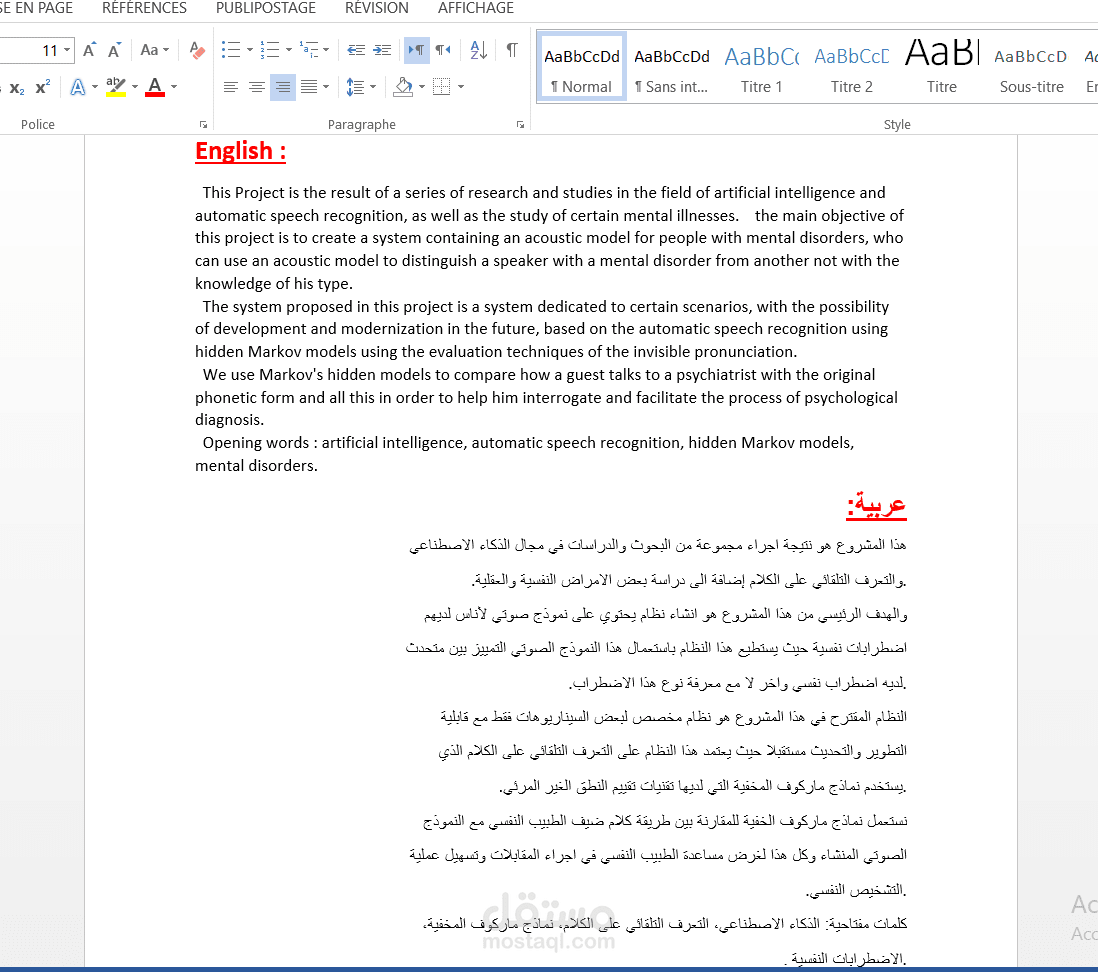
Task: Apply paragraph shading with paint bucket
Action: tap(403, 87)
